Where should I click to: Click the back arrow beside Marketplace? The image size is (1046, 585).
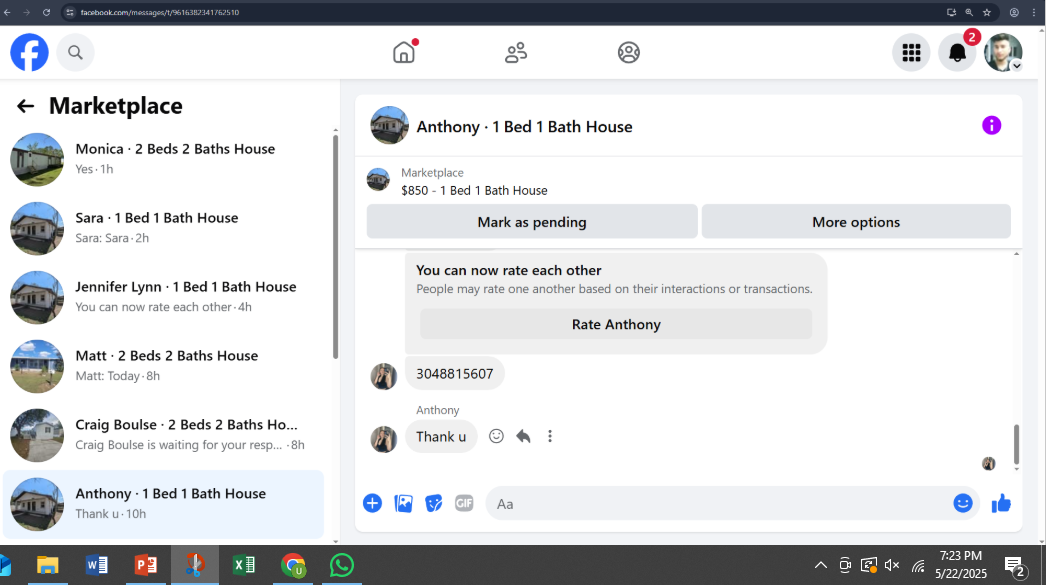[x=25, y=106]
